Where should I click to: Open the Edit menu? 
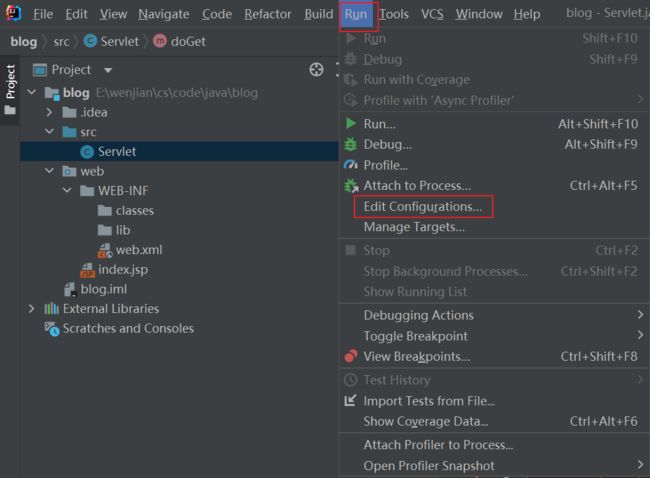76,14
